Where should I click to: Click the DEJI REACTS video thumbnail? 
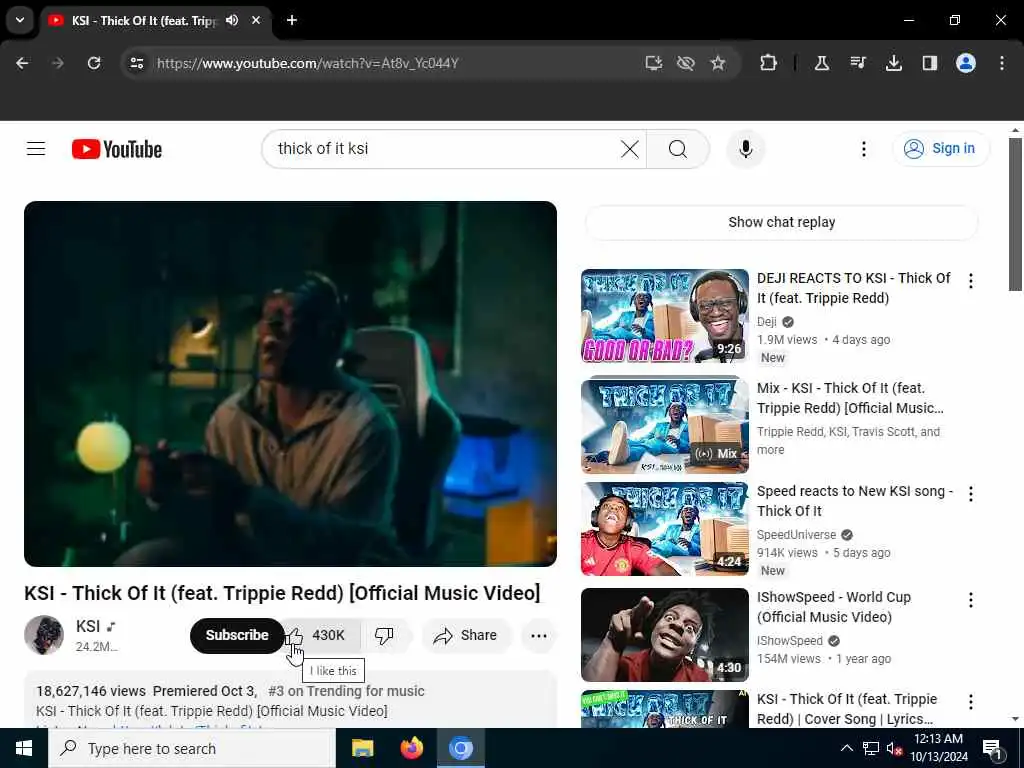(x=665, y=316)
